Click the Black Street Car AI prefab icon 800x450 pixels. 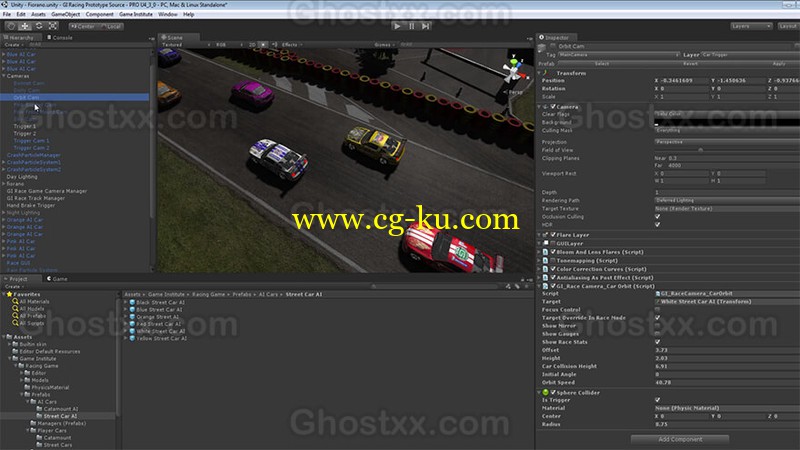pos(132,302)
